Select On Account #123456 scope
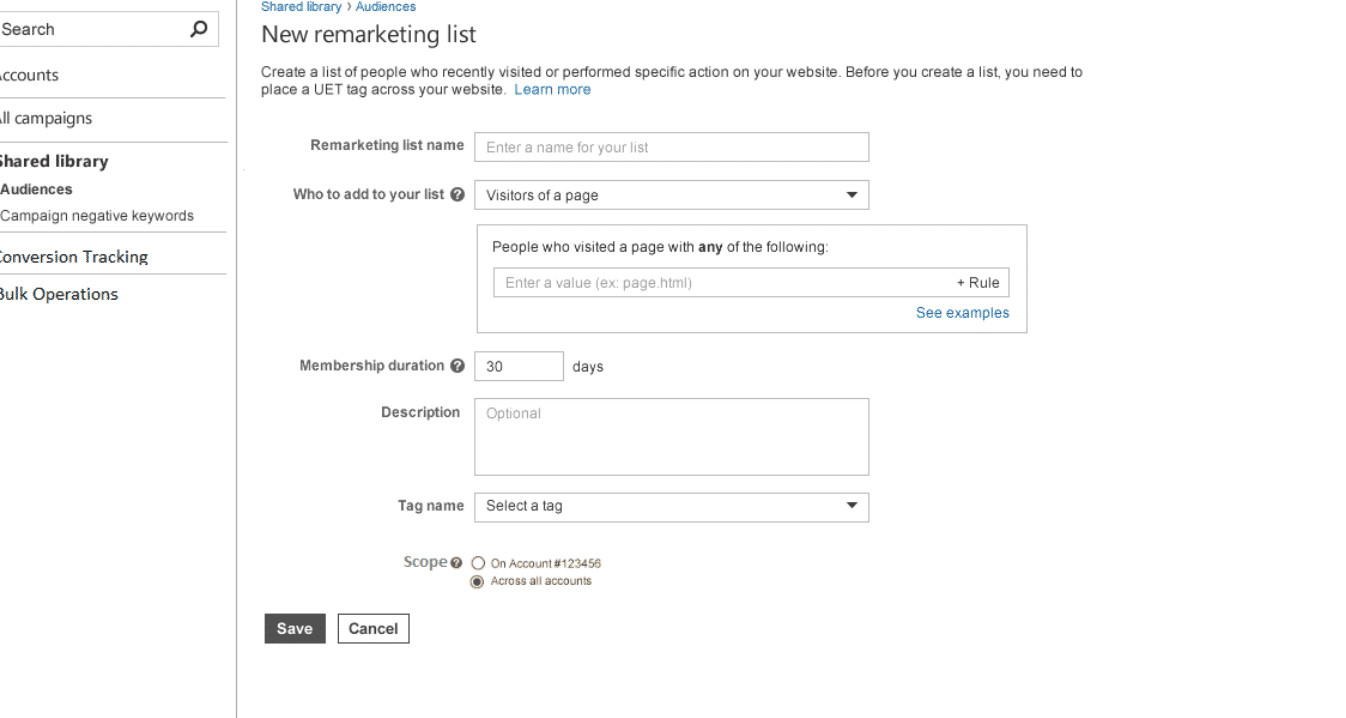1346x718 pixels. point(478,564)
